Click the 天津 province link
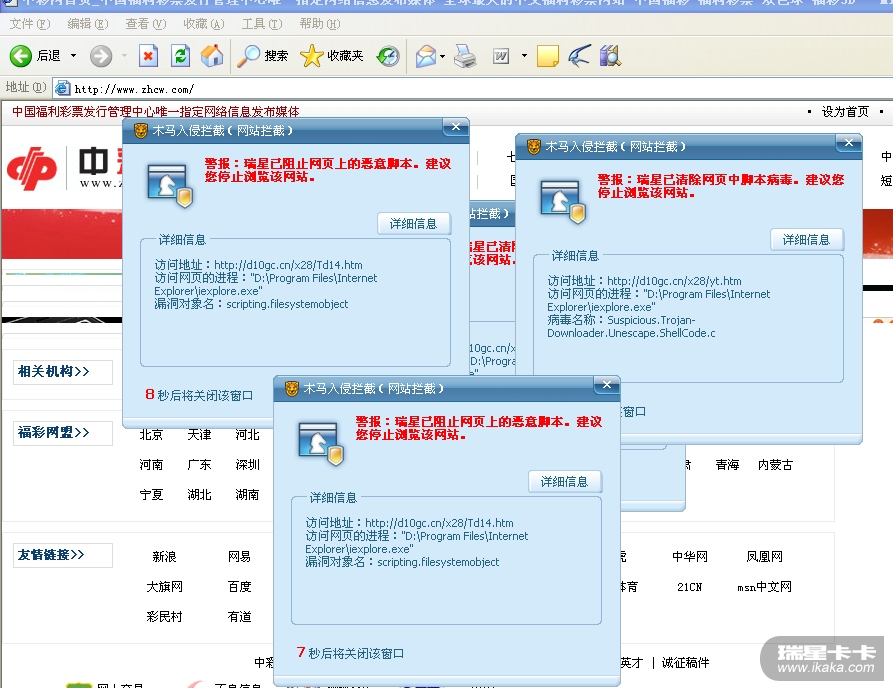The height and width of the screenshot is (688, 893). pos(199,435)
